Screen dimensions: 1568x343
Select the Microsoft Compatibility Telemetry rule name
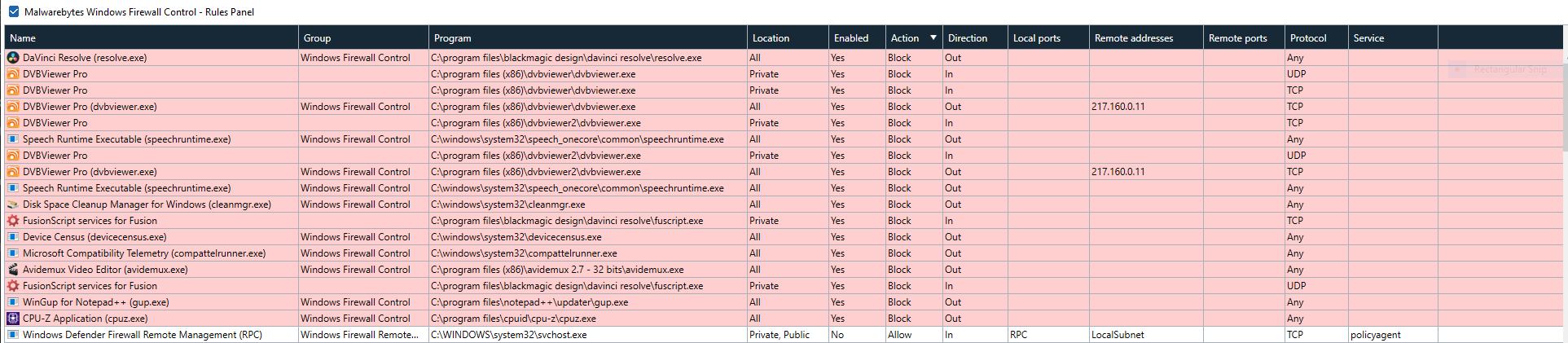click(144, 253)
